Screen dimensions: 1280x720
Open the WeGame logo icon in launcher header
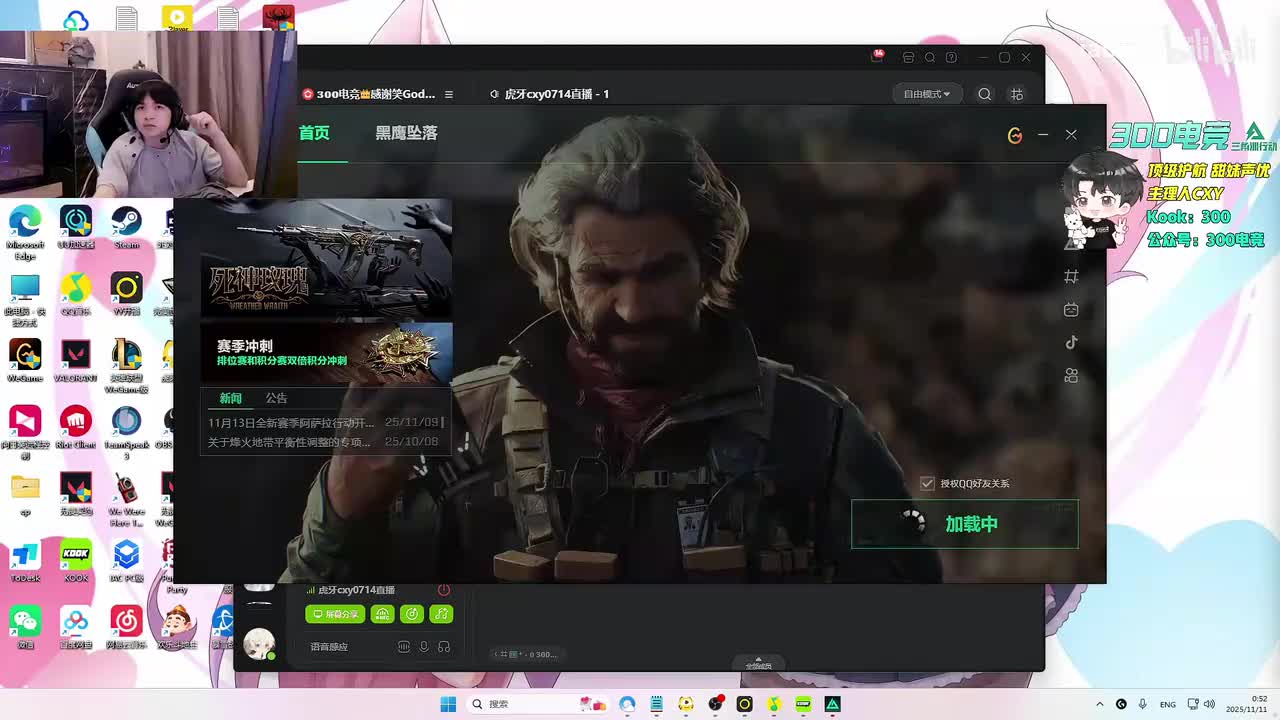coord(1015,136)
